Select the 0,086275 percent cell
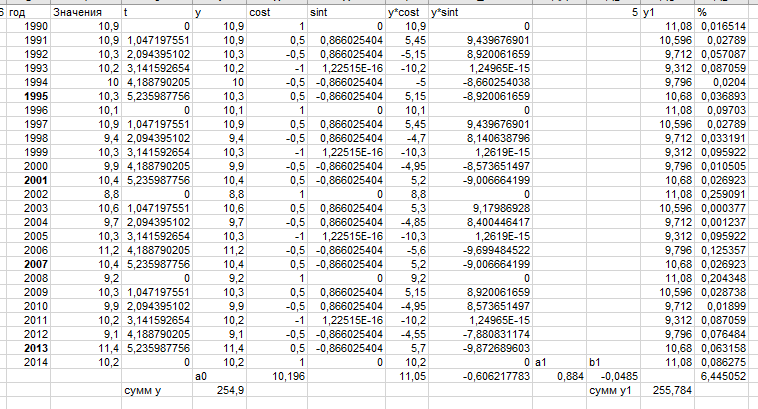758x409 pixels. tap(722, 362)
